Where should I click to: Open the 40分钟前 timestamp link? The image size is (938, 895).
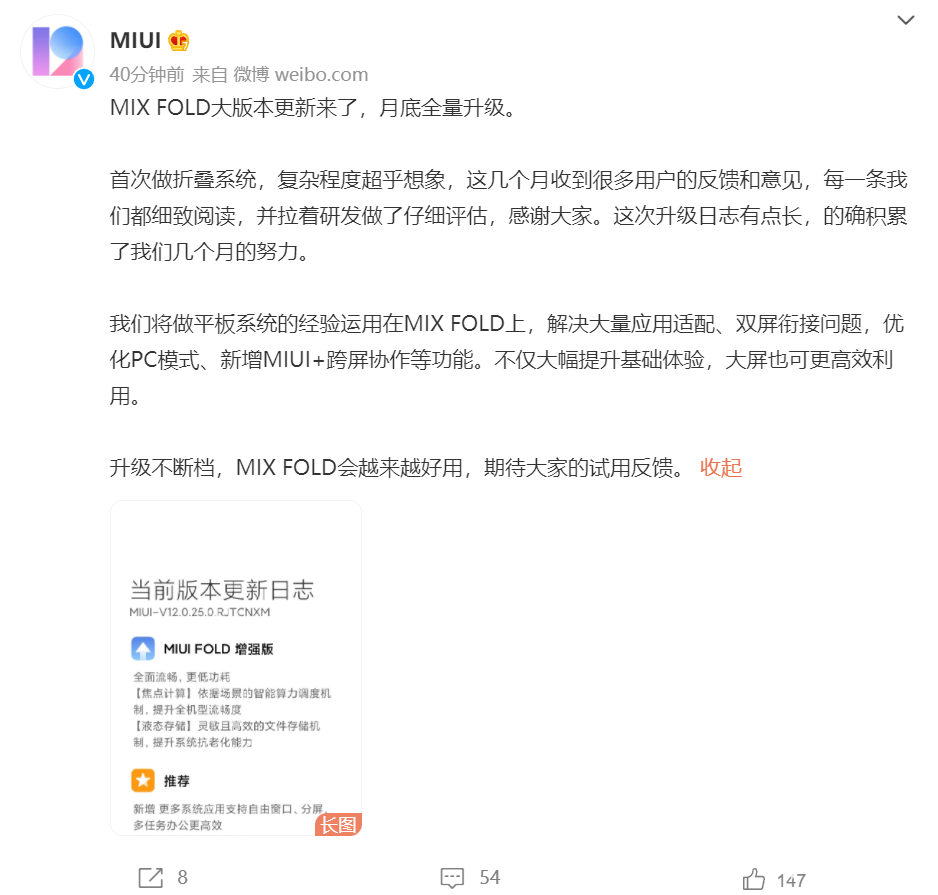coord(147,75)
